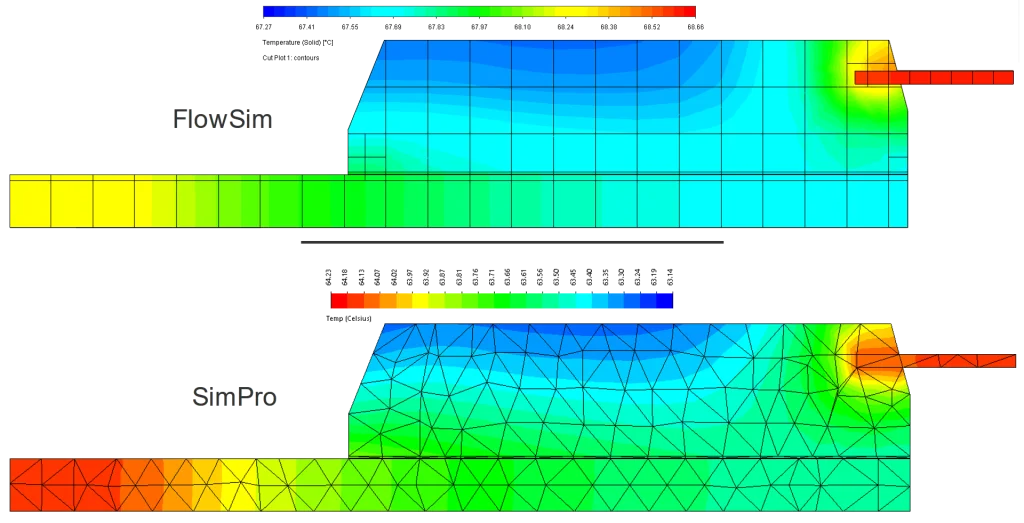Select the 63.24 SimPro legend value
The height and width of the screenshot is (523, 1024).
coord(638,277)
